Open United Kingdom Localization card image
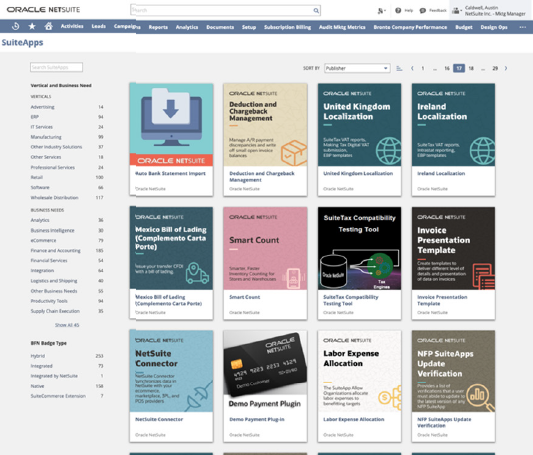Screen dimensions: 533x455 359,125
